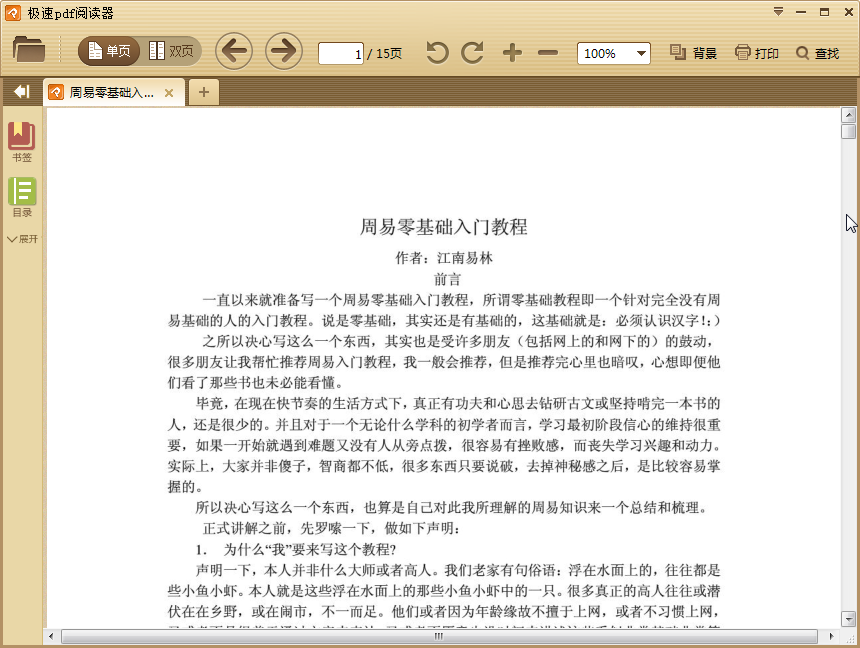Rotate page counterclockwise
860x648 pixels.
(437, 53)
